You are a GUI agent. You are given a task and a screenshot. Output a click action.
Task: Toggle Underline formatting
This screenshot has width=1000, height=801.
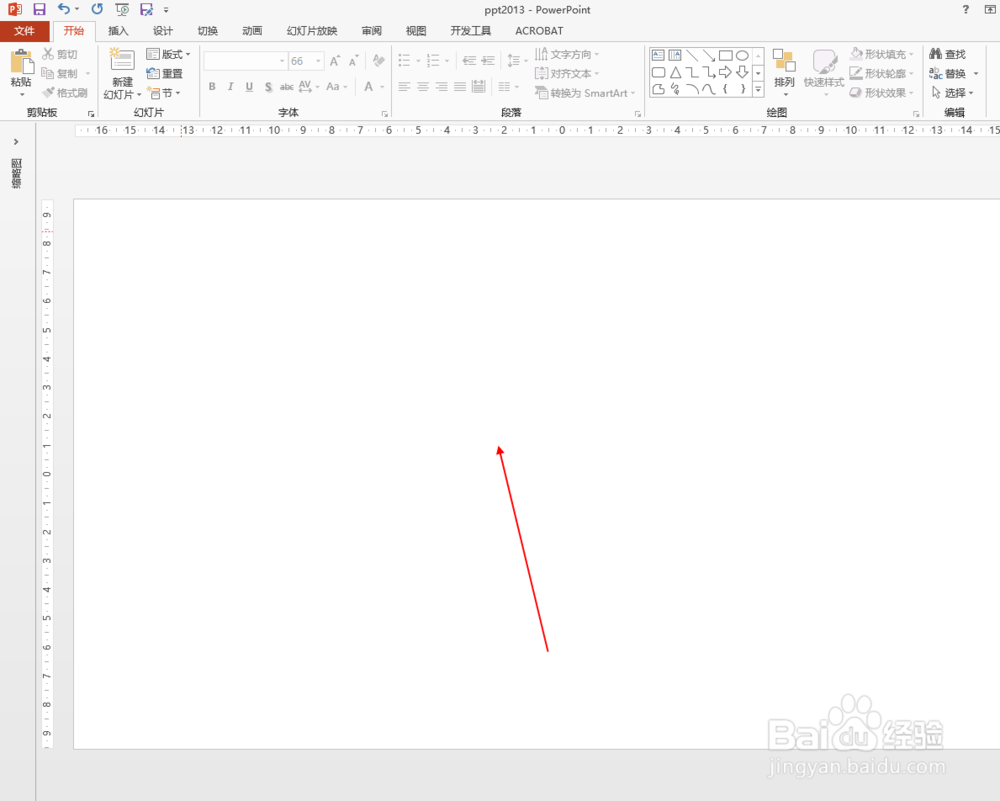pos(249,87)
